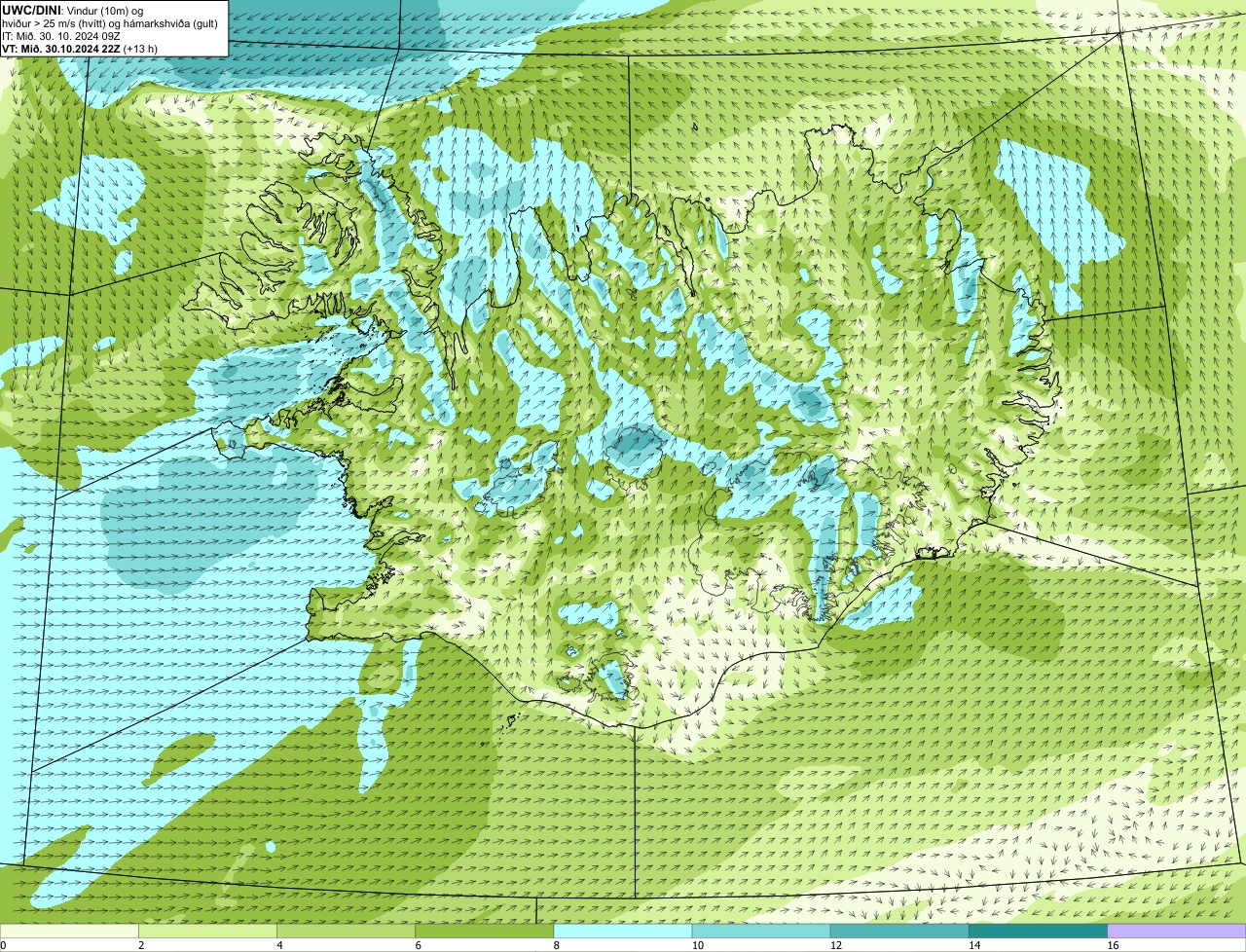Click the lavender above-16 m/s legend swatch
The height and width of the screenshot is (952, 1246).
tap(1177, 932)
